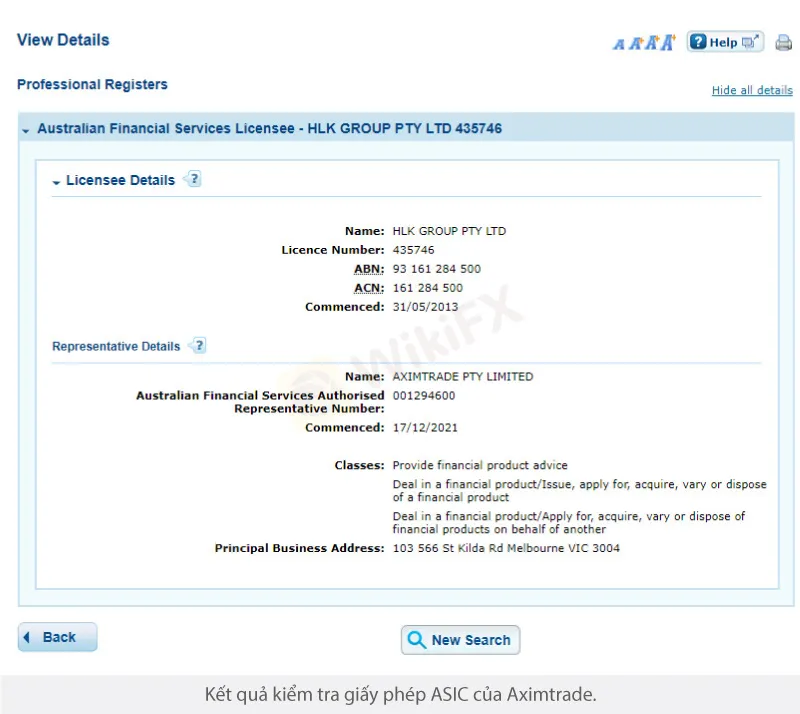Collapse the Australian Financial Services Licensee section
Viewport: 800px width, 714px height.
click(26, 131)
